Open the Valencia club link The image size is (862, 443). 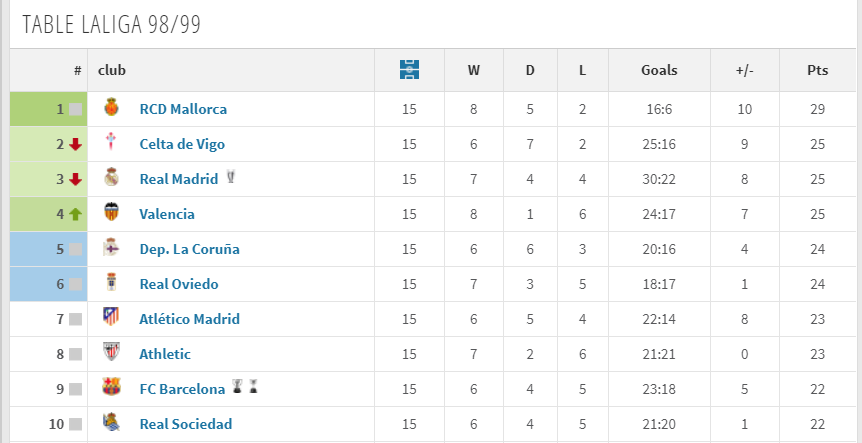pyautogui.click(x=167, y=214)
